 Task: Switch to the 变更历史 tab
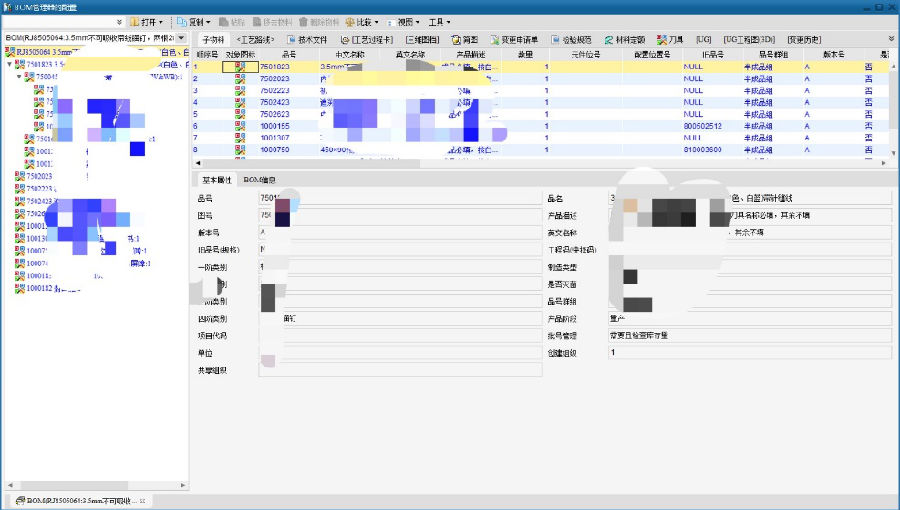click(804, 39)
